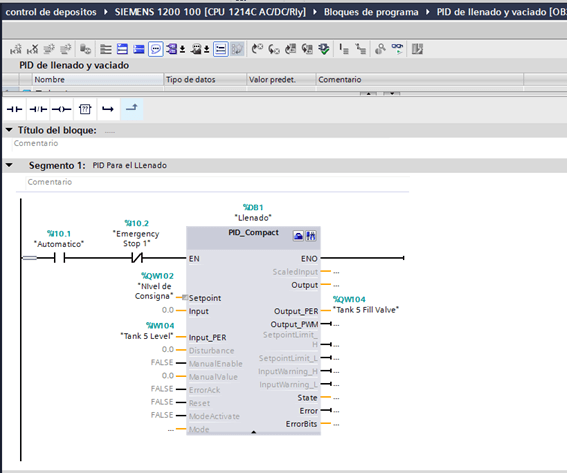Click the Insert network toolbar icon
567x473 pixels.
[16, 49]
